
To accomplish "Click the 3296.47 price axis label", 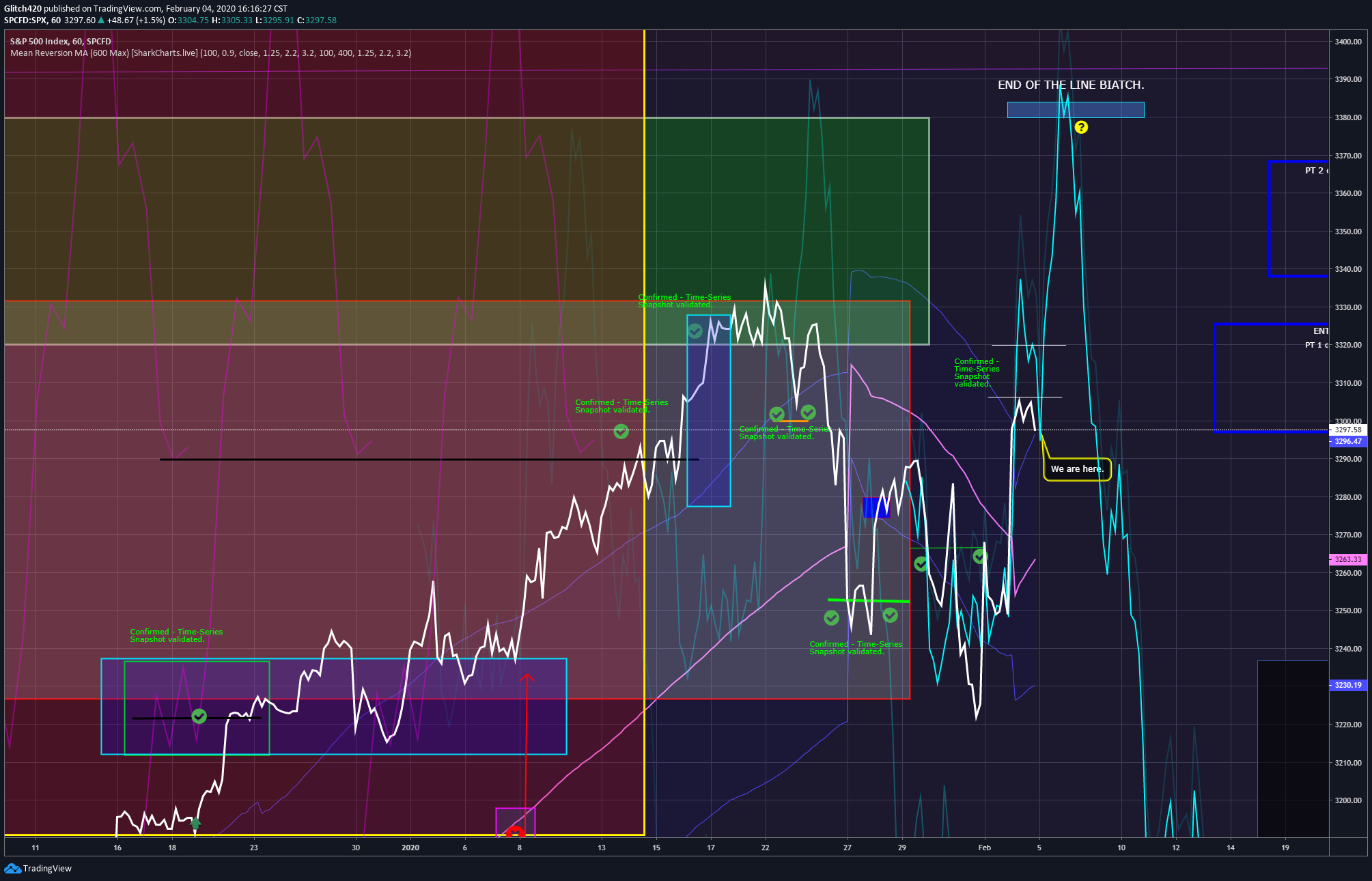I will [1348, 441].
